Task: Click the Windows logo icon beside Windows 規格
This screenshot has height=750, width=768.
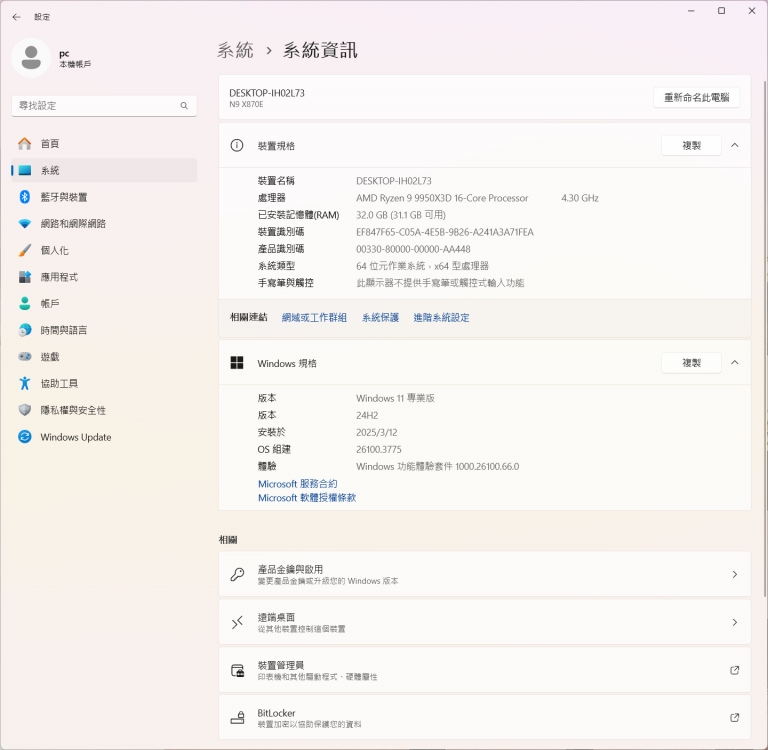Action: tap(237, 363)
